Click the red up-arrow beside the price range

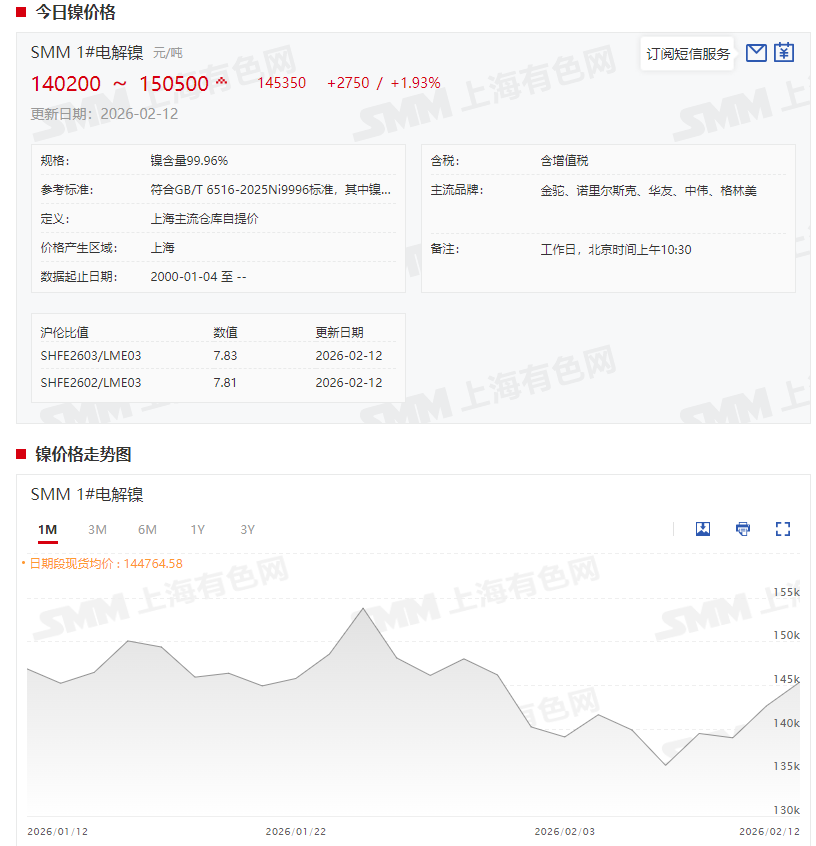coord(221,82)
